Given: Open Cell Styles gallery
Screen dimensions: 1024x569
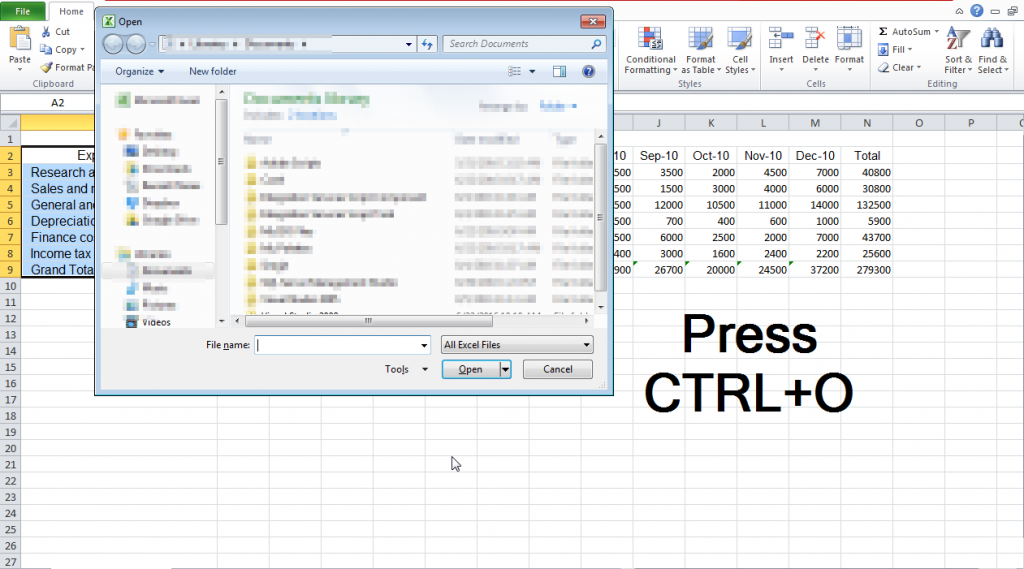Looking at the screenshot, I should (x=740, y=51).
